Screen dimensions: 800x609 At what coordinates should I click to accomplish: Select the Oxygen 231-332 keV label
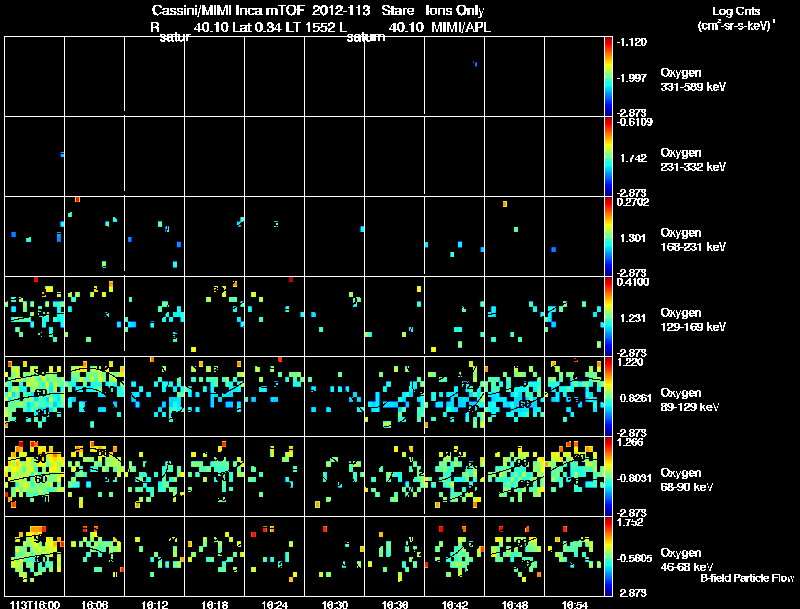click(x=693, y=160)
